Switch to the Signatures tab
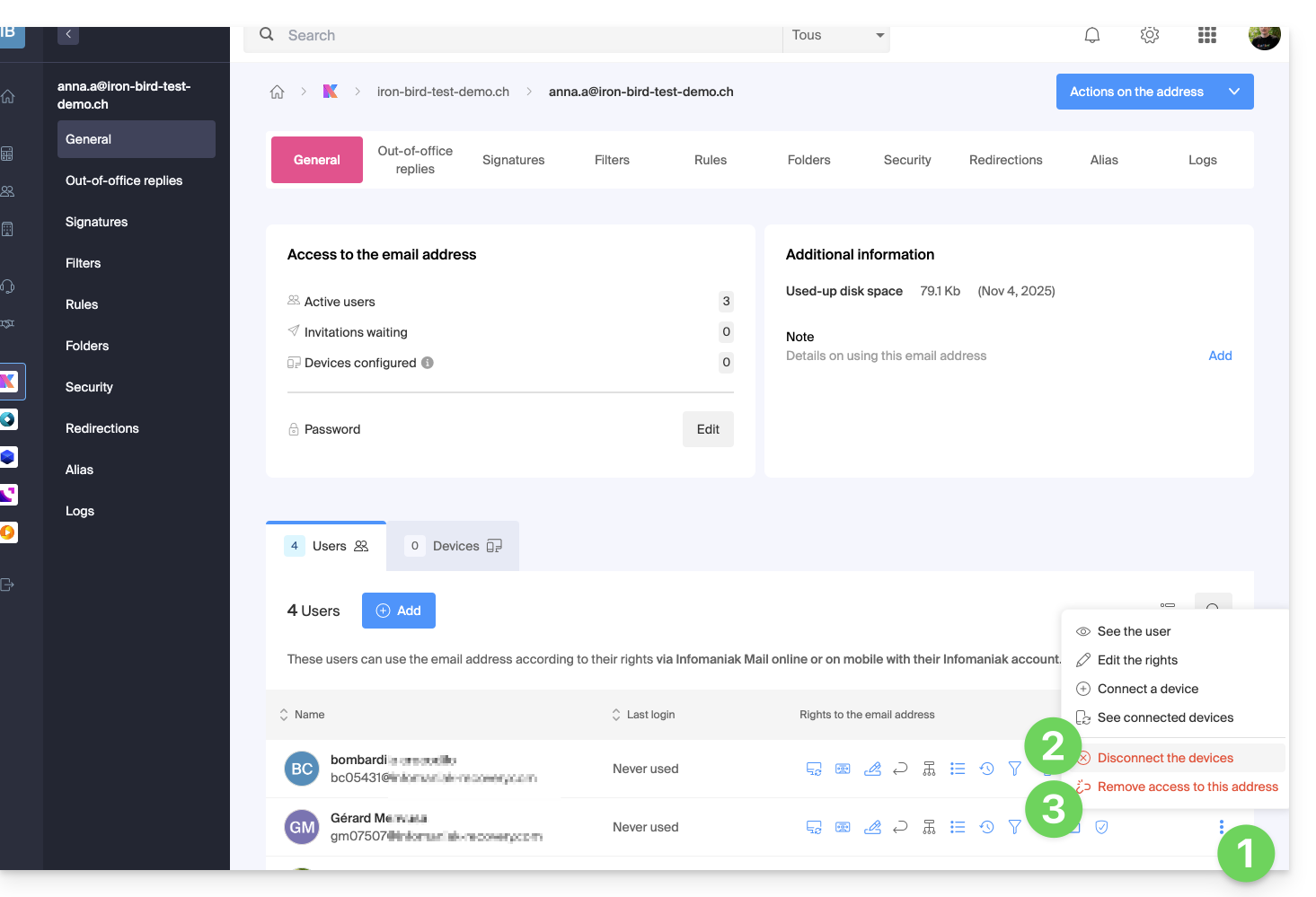Image resolution: width=1316 pixels, height=897 pixels. 513,160
